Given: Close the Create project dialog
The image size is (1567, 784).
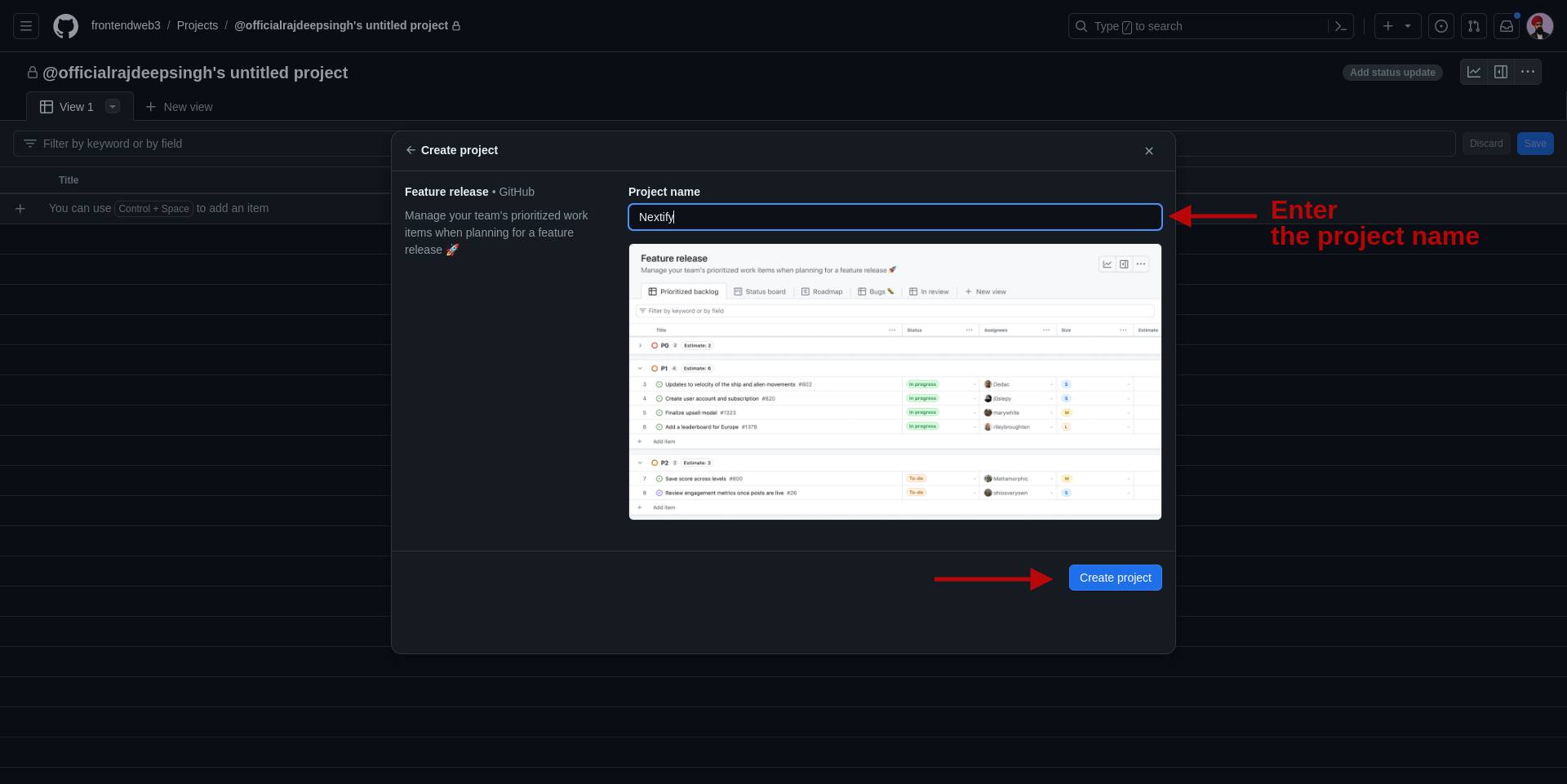Looking at the screenshot, I should click(x=1149, y=151).
